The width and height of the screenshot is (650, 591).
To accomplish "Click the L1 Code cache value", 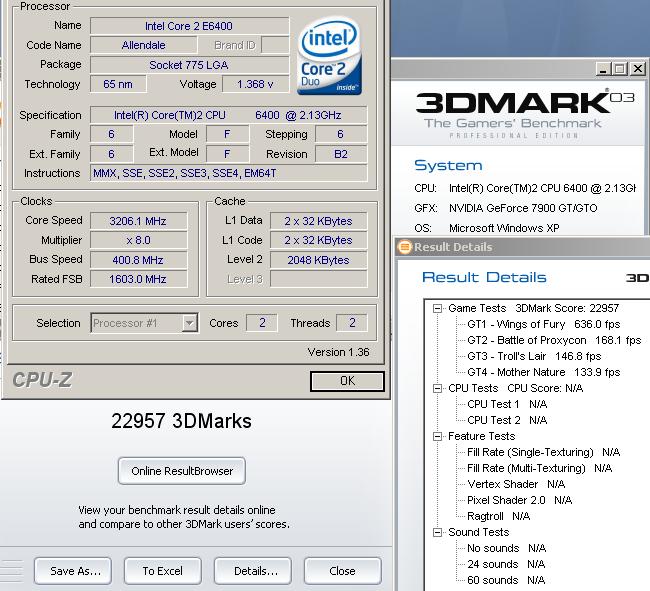I will [318, 240].
